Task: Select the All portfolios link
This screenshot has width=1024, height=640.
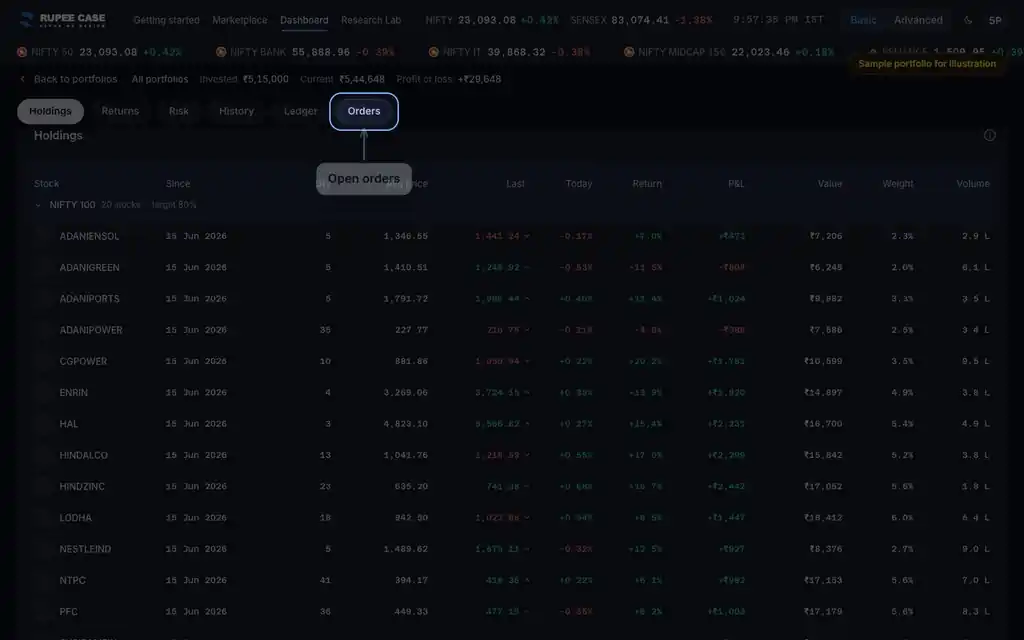Action: click(x=160, y=79)
